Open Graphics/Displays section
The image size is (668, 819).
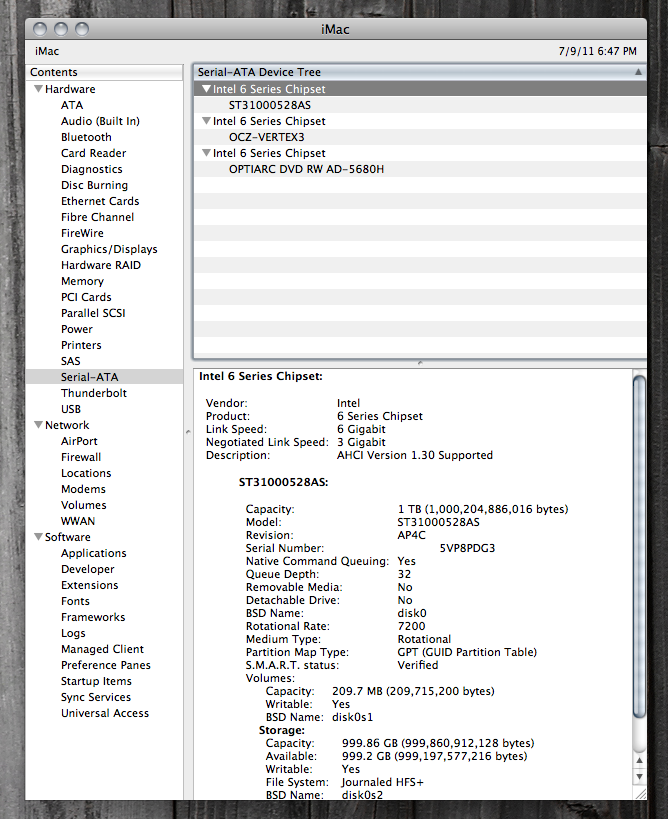[x=109, y=249]
